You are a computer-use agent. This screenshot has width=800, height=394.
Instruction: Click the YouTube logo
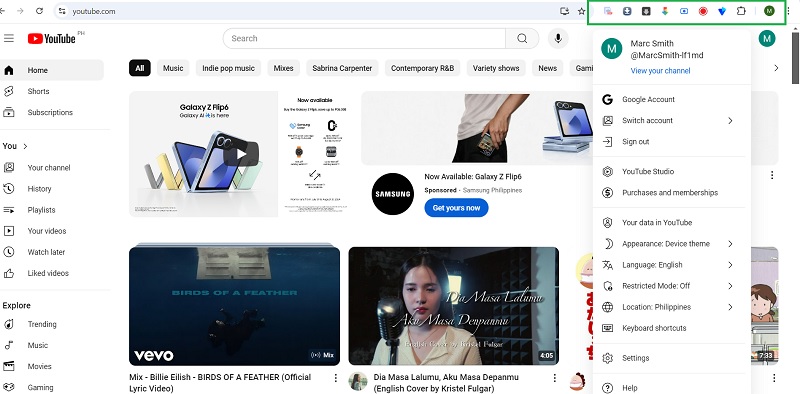click(x=52, y=38)
